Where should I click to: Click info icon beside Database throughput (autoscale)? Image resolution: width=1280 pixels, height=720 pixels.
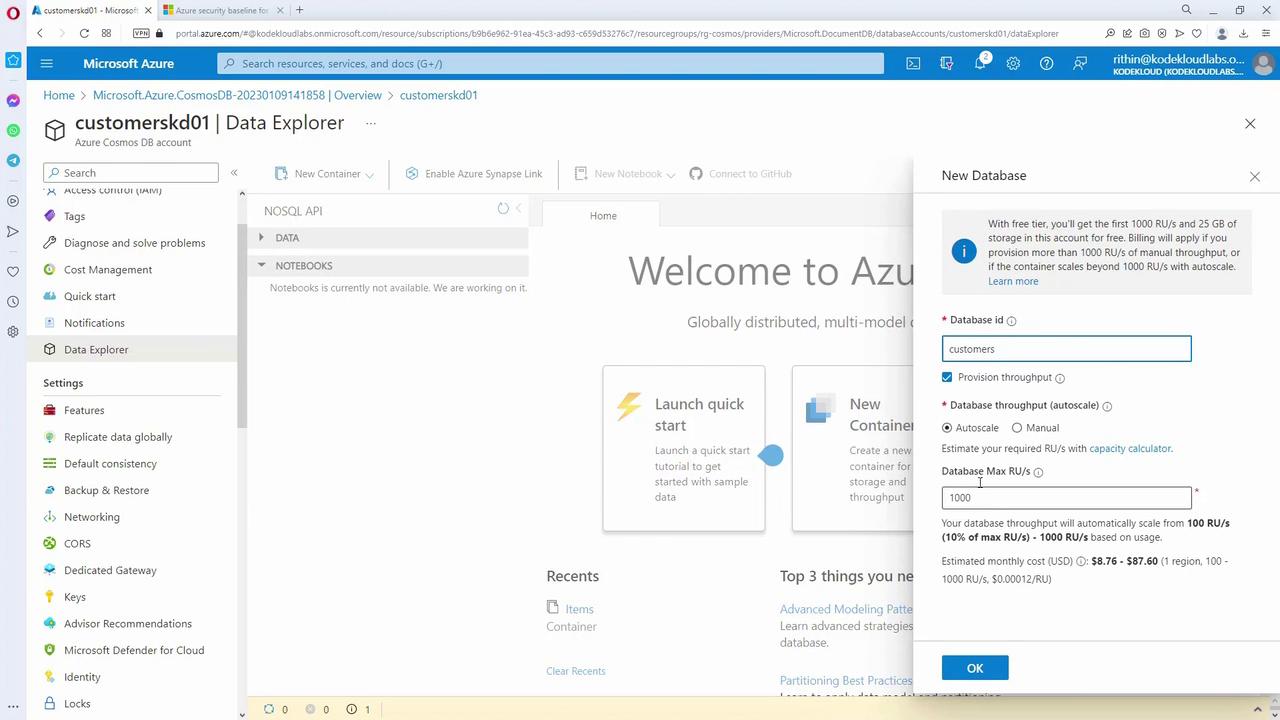coord(1107,406)
